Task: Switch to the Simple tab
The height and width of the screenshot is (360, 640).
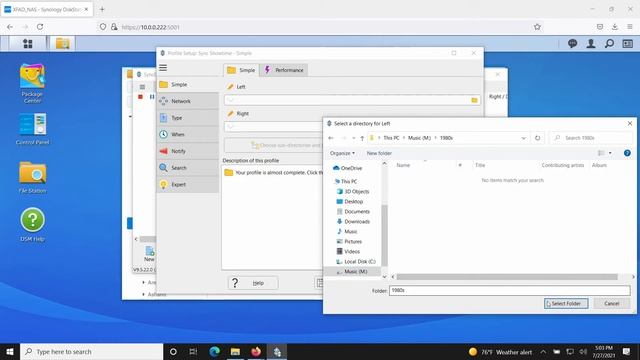Action: pyautogui.click(x=241, y=70)
